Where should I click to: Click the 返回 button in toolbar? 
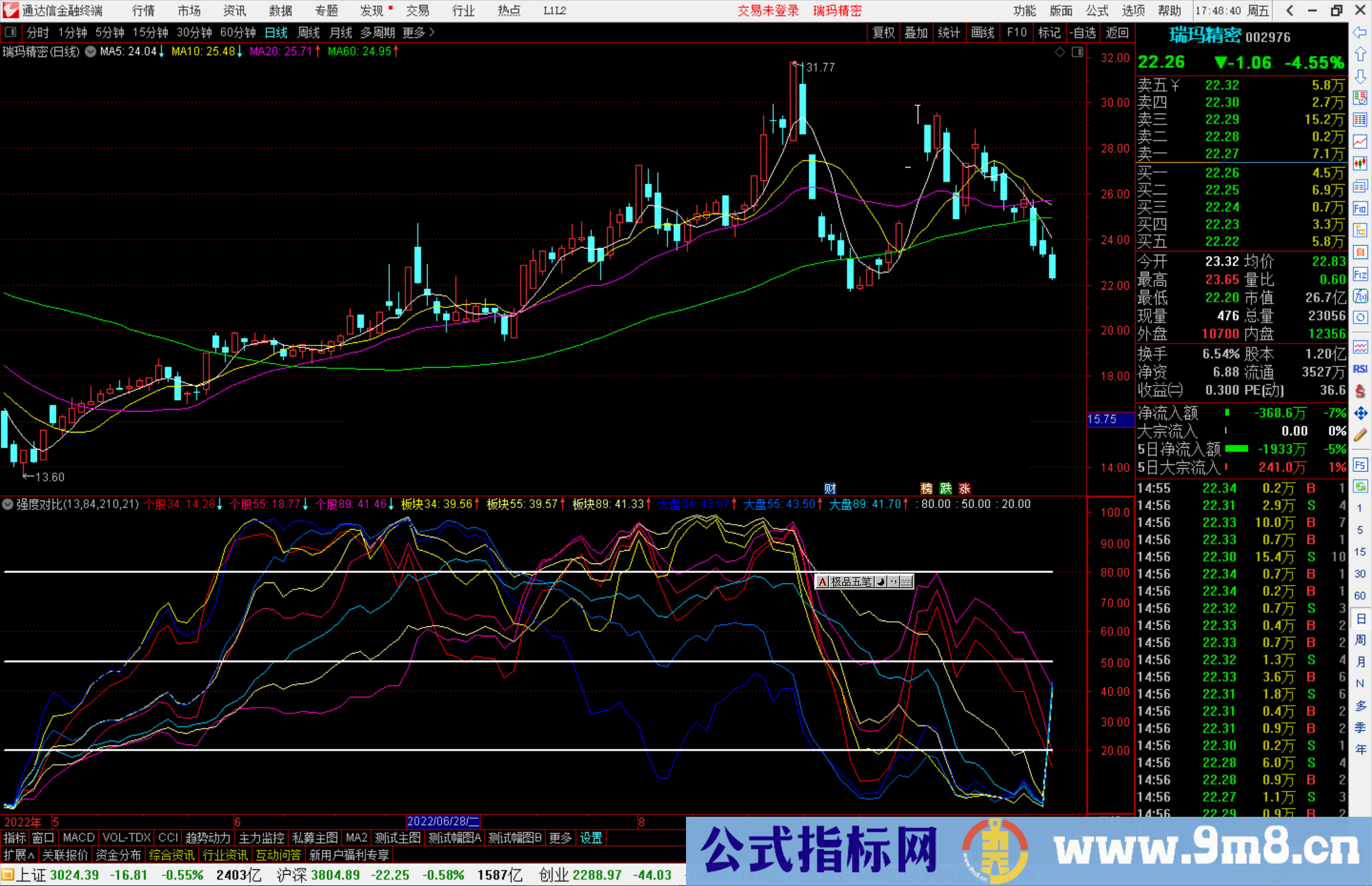(x=1118, y=32)
